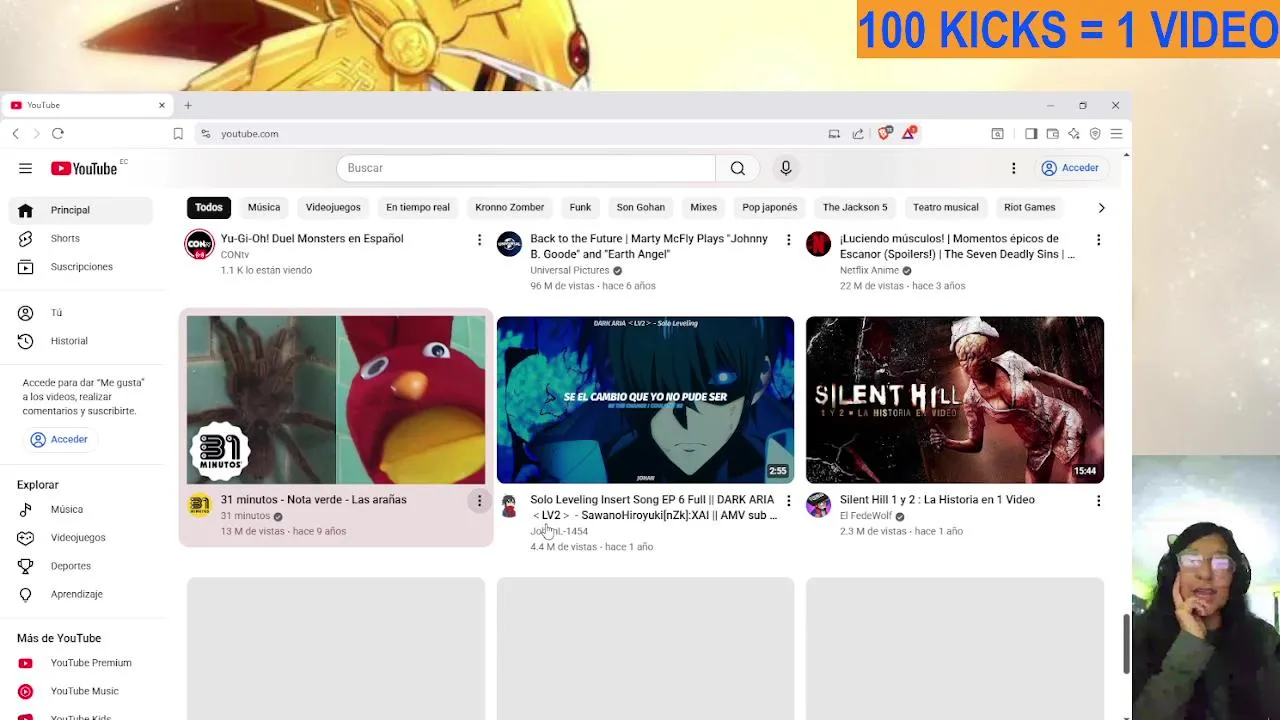
Task: Open Shorts in sidebar
Action: pyautogui.click(x=81, y=238)
